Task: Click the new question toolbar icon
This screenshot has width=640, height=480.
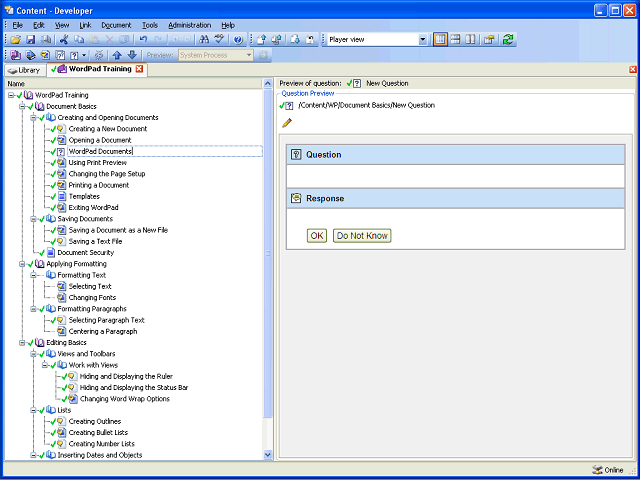Action: (74, 55)
